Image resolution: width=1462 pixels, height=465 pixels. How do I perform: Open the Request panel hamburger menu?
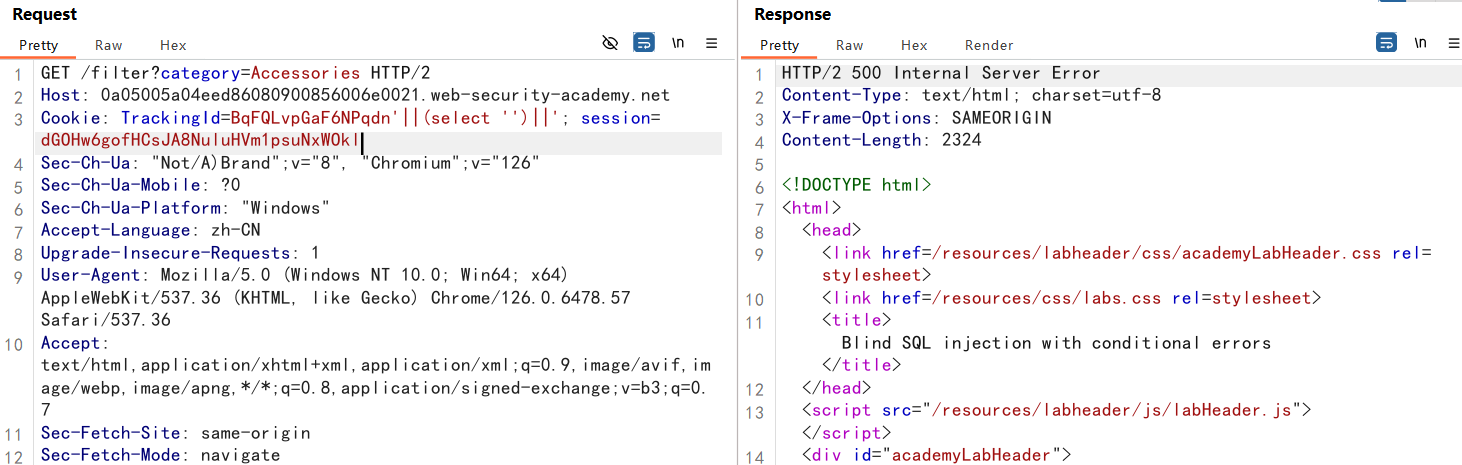click(x=712, y=43)
